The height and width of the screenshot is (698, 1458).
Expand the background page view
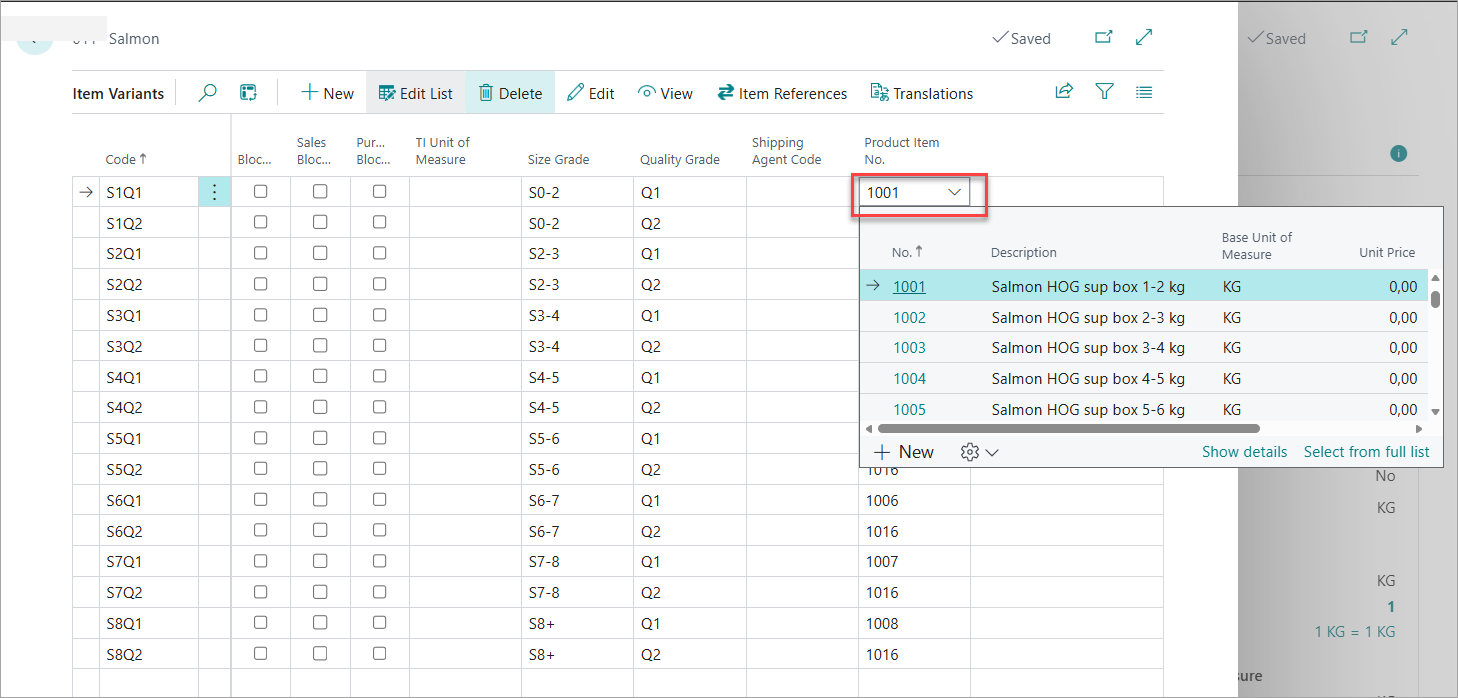(1400, 37)
